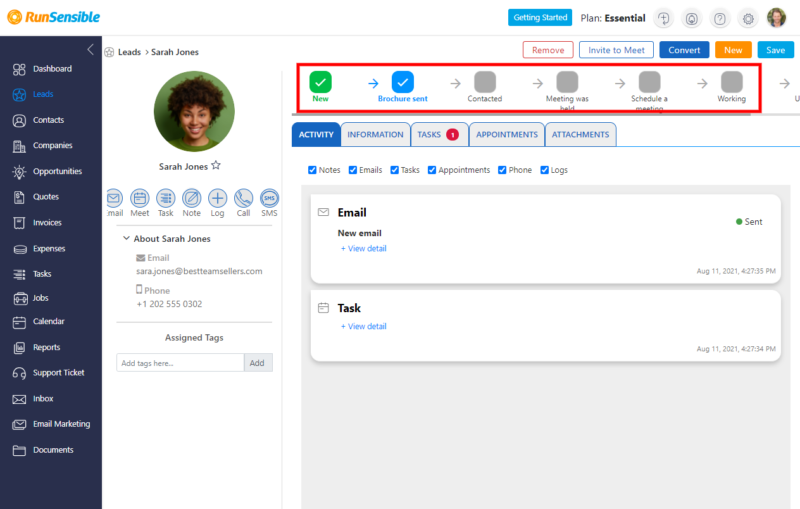Open Companies in the sidebar

43,146
